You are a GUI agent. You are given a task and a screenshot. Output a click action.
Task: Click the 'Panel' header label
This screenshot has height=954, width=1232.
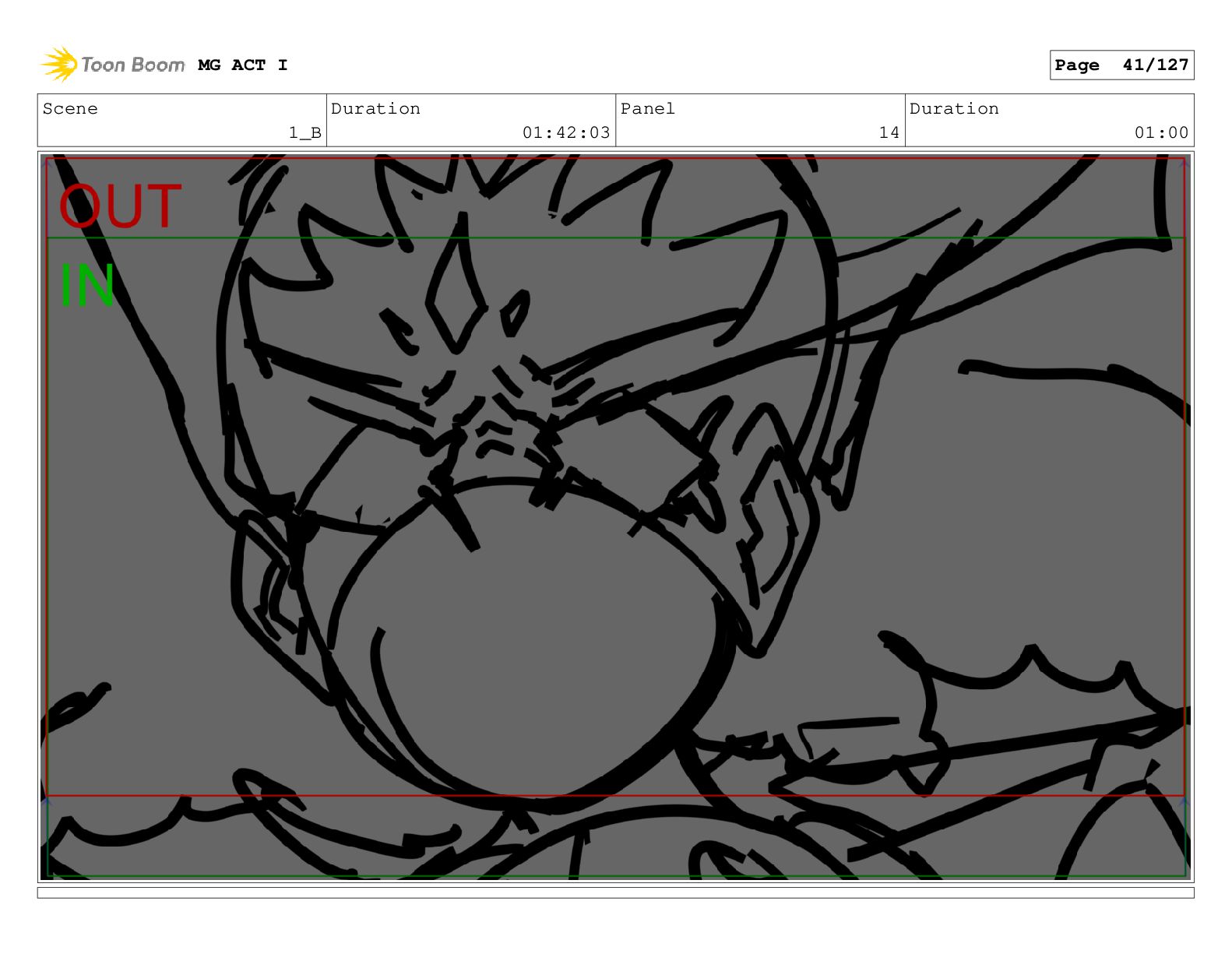(648, 109)
